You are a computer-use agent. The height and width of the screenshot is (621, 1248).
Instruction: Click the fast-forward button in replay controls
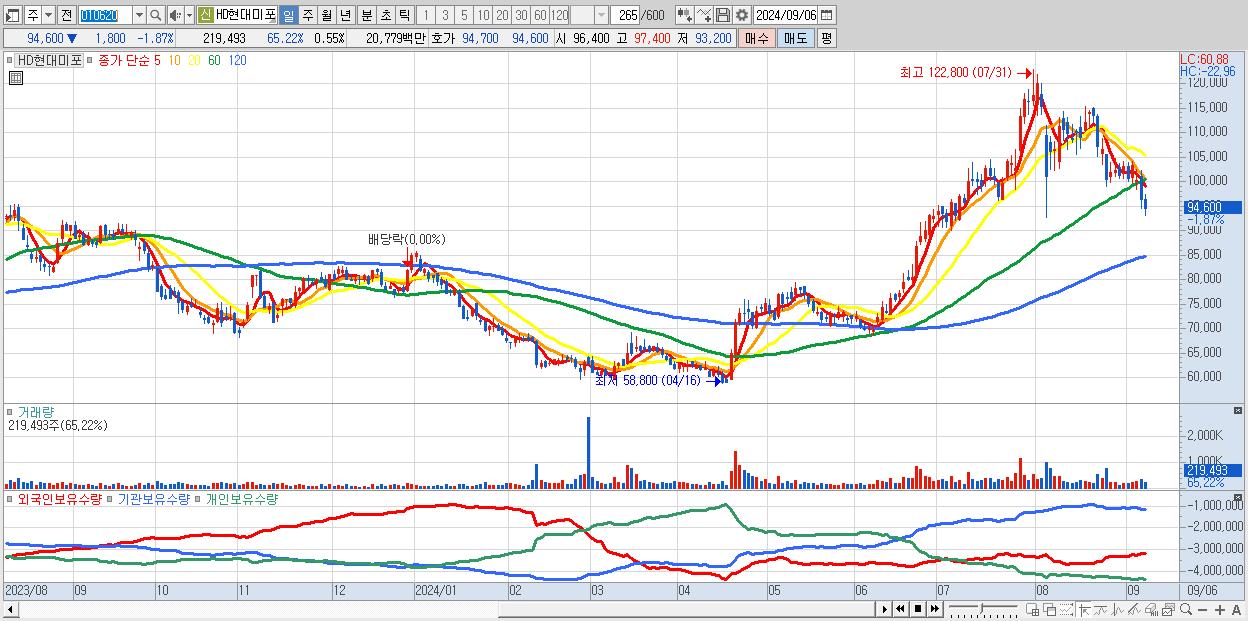tap(934, 609)
